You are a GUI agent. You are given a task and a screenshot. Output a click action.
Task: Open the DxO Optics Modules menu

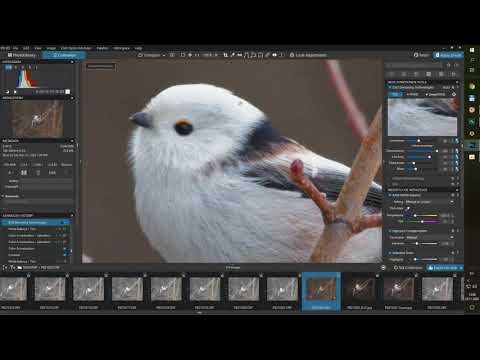tap(76, 48)
